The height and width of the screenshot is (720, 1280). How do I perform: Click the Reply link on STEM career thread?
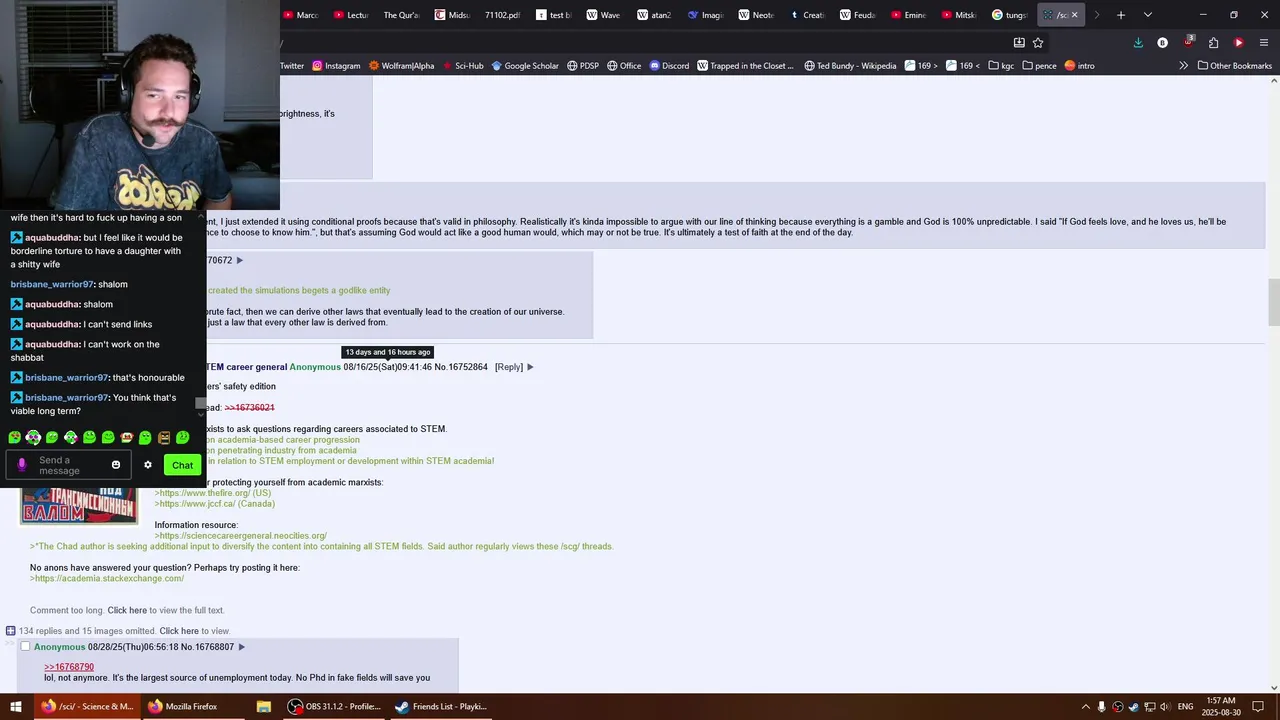point(509,367)
